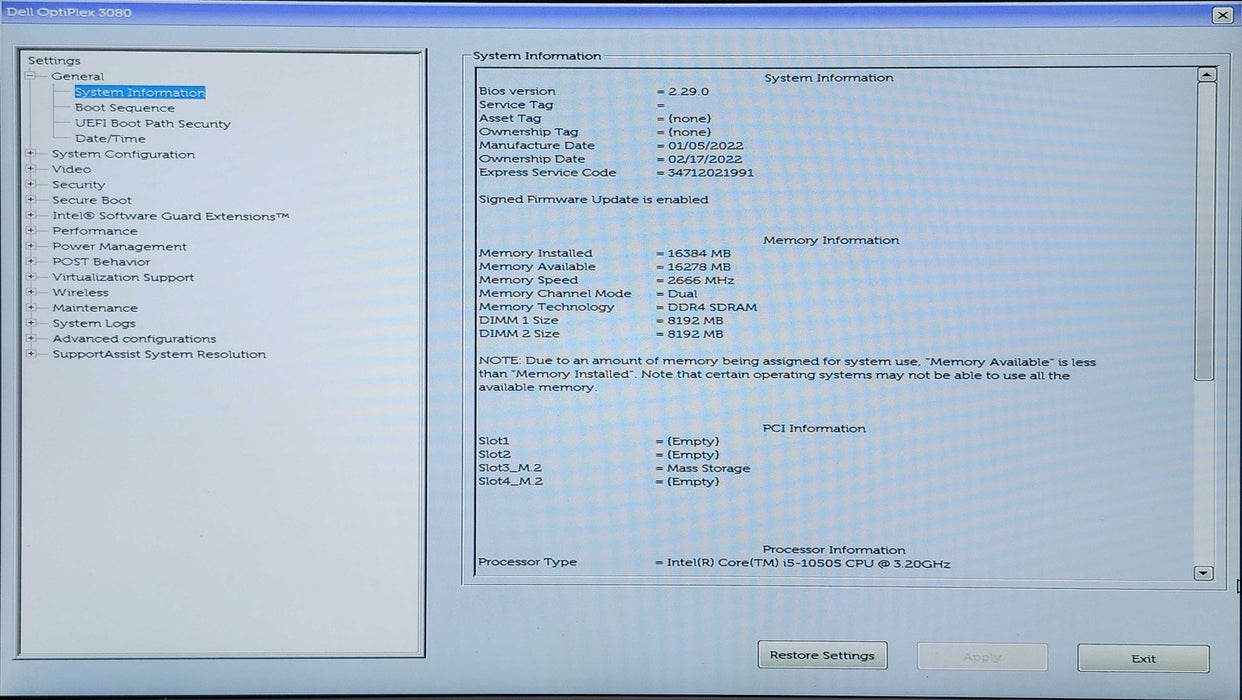Expand the System Configuration node
The width and height of the screenshot is (1242, 700).
[x=31, y=154]
